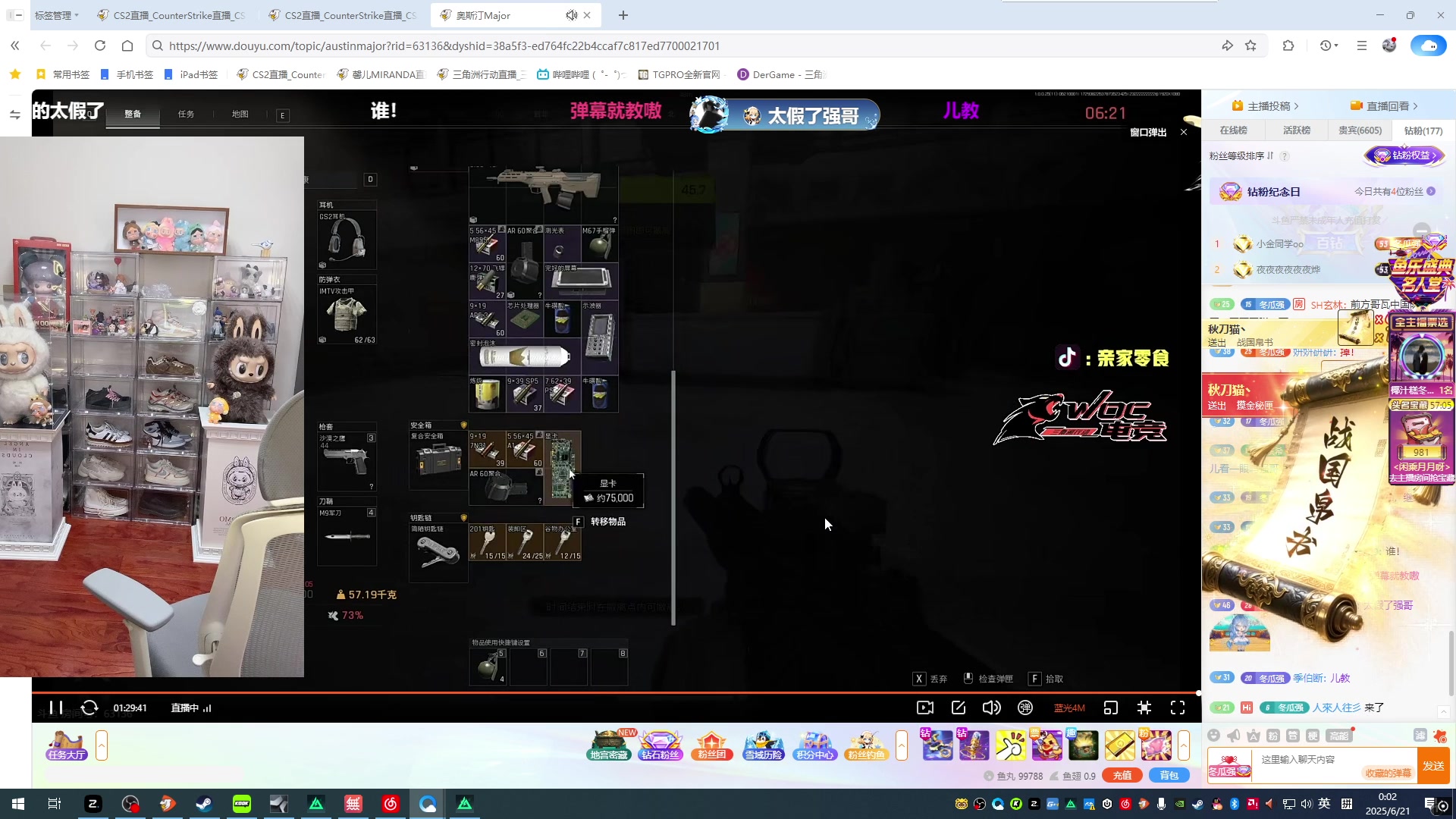Viewport: 1456px width, 819px height.
Task: Switch to browser tab 奥斯汀Major
Action: click(x=516, y=15)
